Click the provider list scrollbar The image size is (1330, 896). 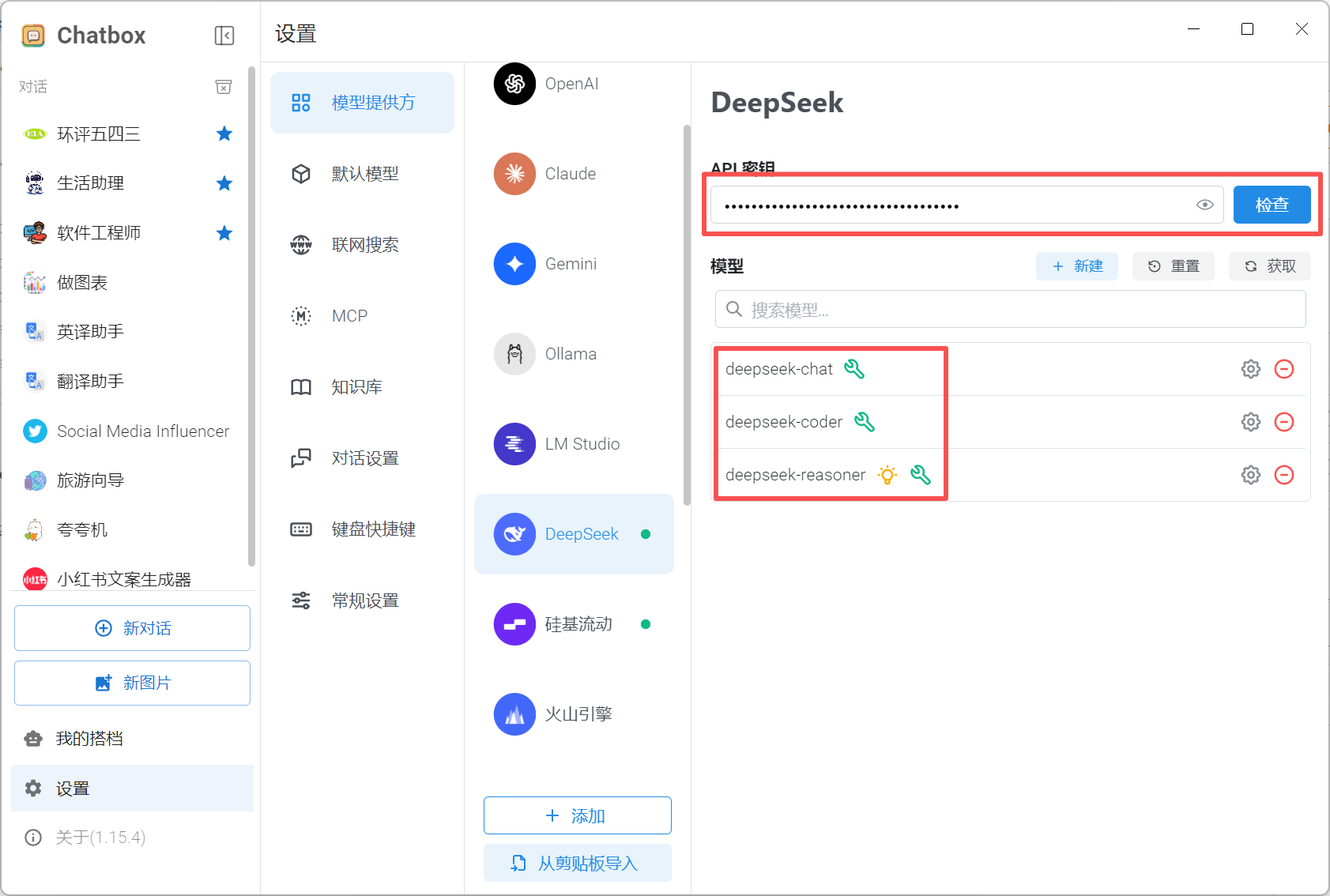[x=687, y=314]
